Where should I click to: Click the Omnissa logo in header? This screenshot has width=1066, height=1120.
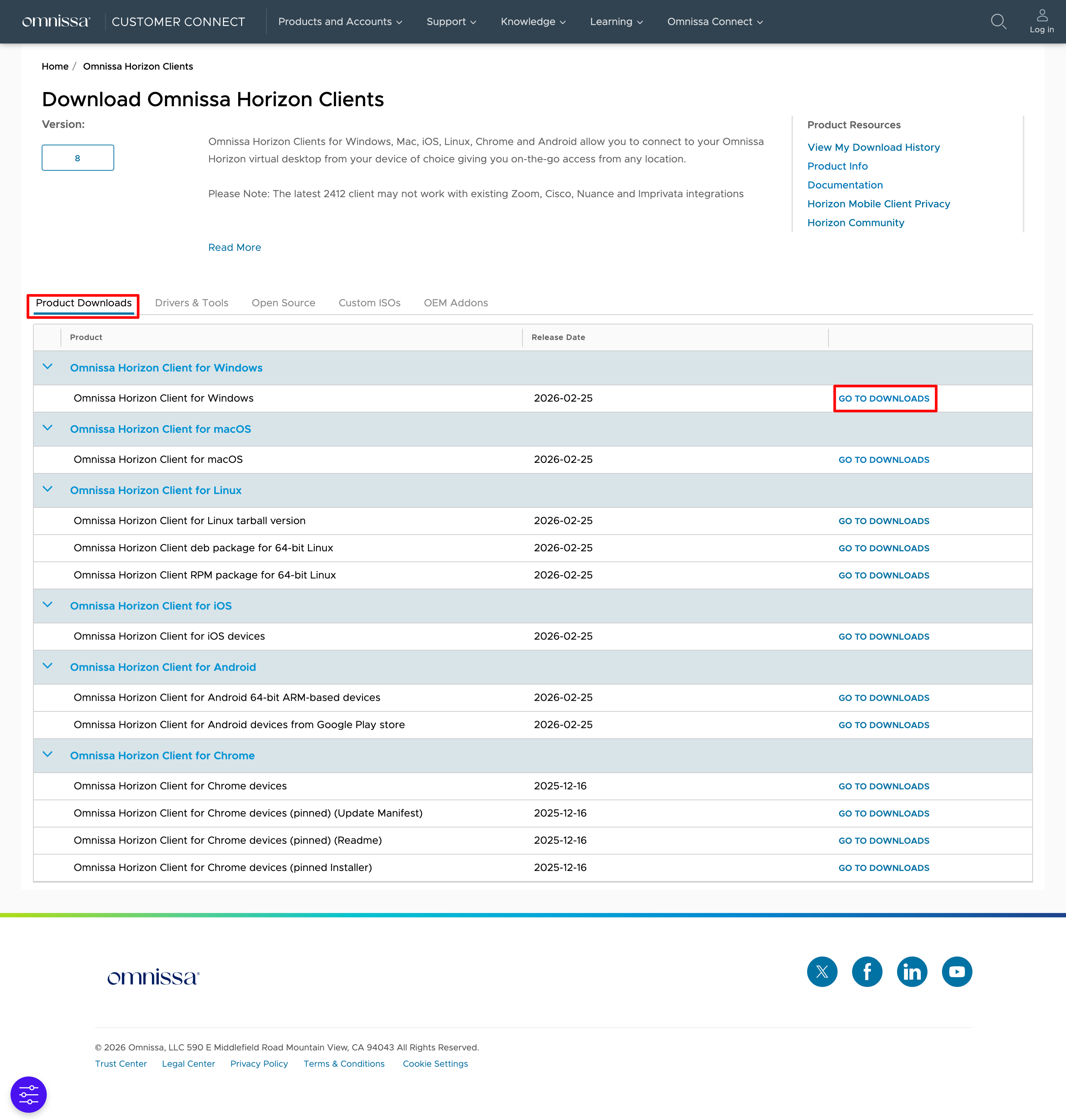56,22
